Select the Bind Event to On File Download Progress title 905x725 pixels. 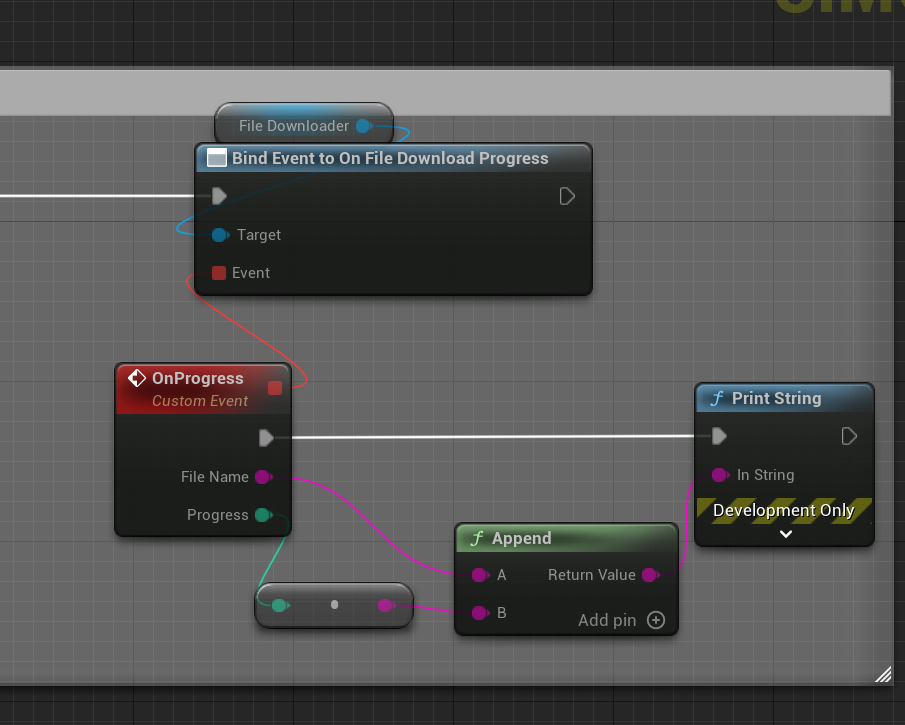[x=390, y=158]
